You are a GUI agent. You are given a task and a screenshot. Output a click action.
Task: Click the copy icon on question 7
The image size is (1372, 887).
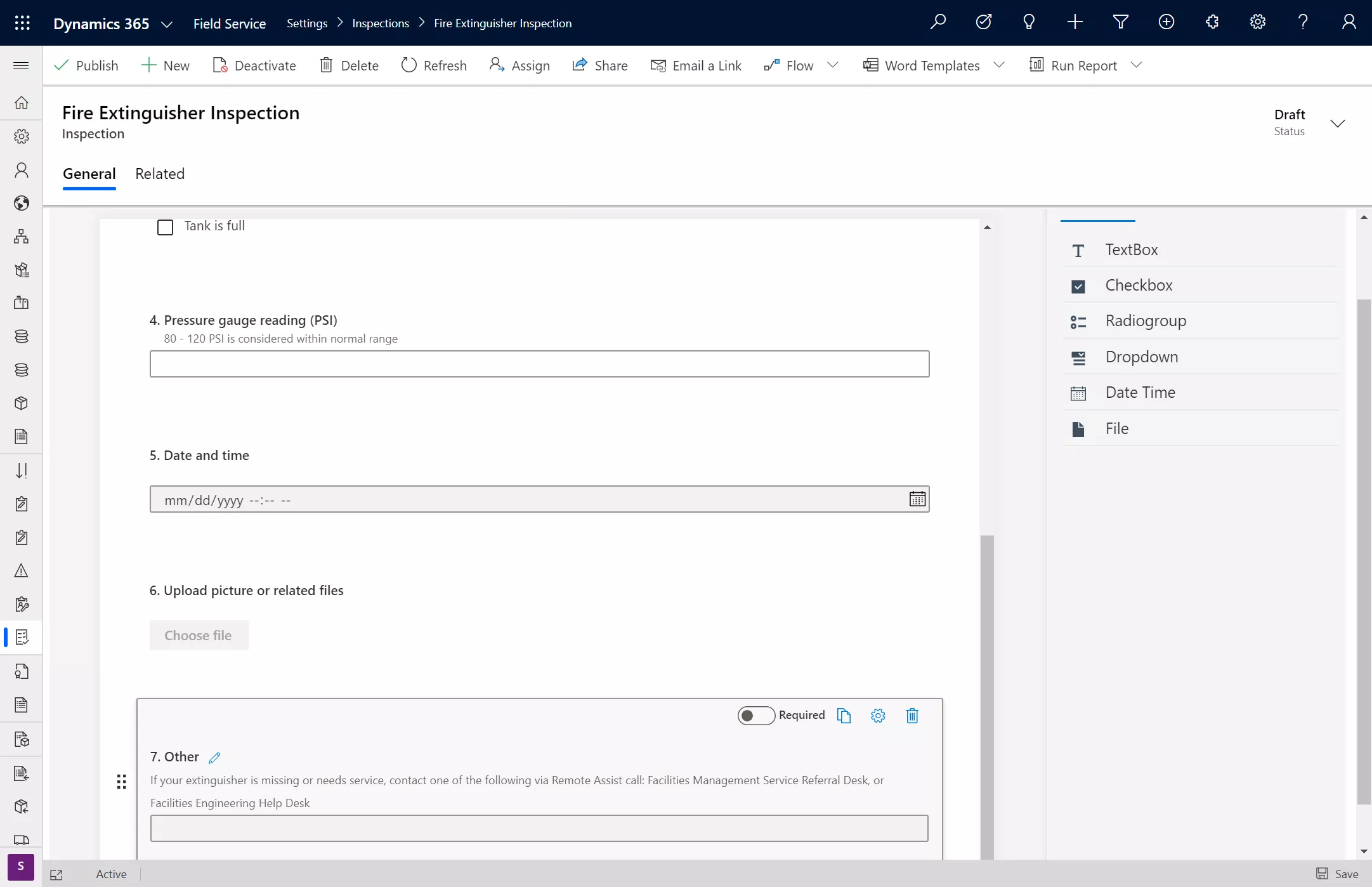point(844,716)
